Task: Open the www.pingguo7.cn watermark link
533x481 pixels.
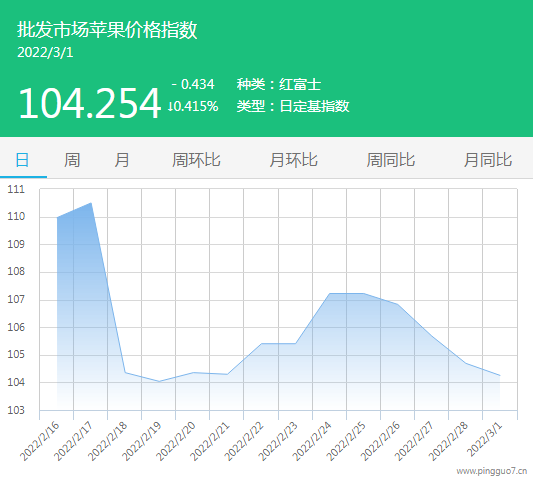Action: coord(492,471)
